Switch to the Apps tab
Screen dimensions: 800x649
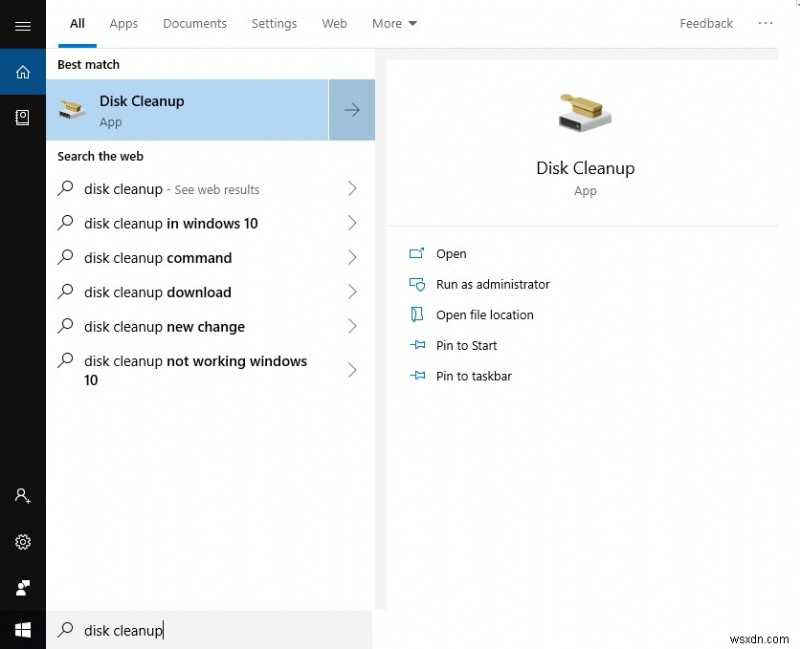tap(123, 23)
